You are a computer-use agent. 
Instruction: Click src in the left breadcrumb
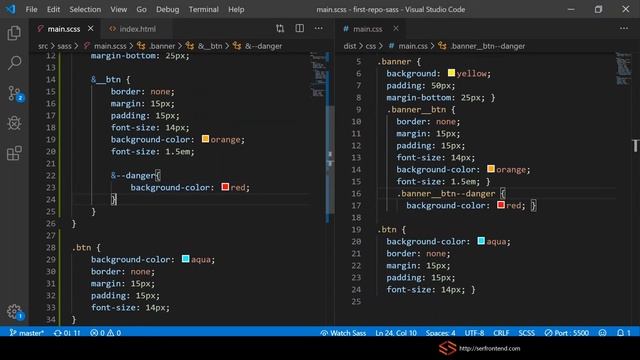point(43,46)
